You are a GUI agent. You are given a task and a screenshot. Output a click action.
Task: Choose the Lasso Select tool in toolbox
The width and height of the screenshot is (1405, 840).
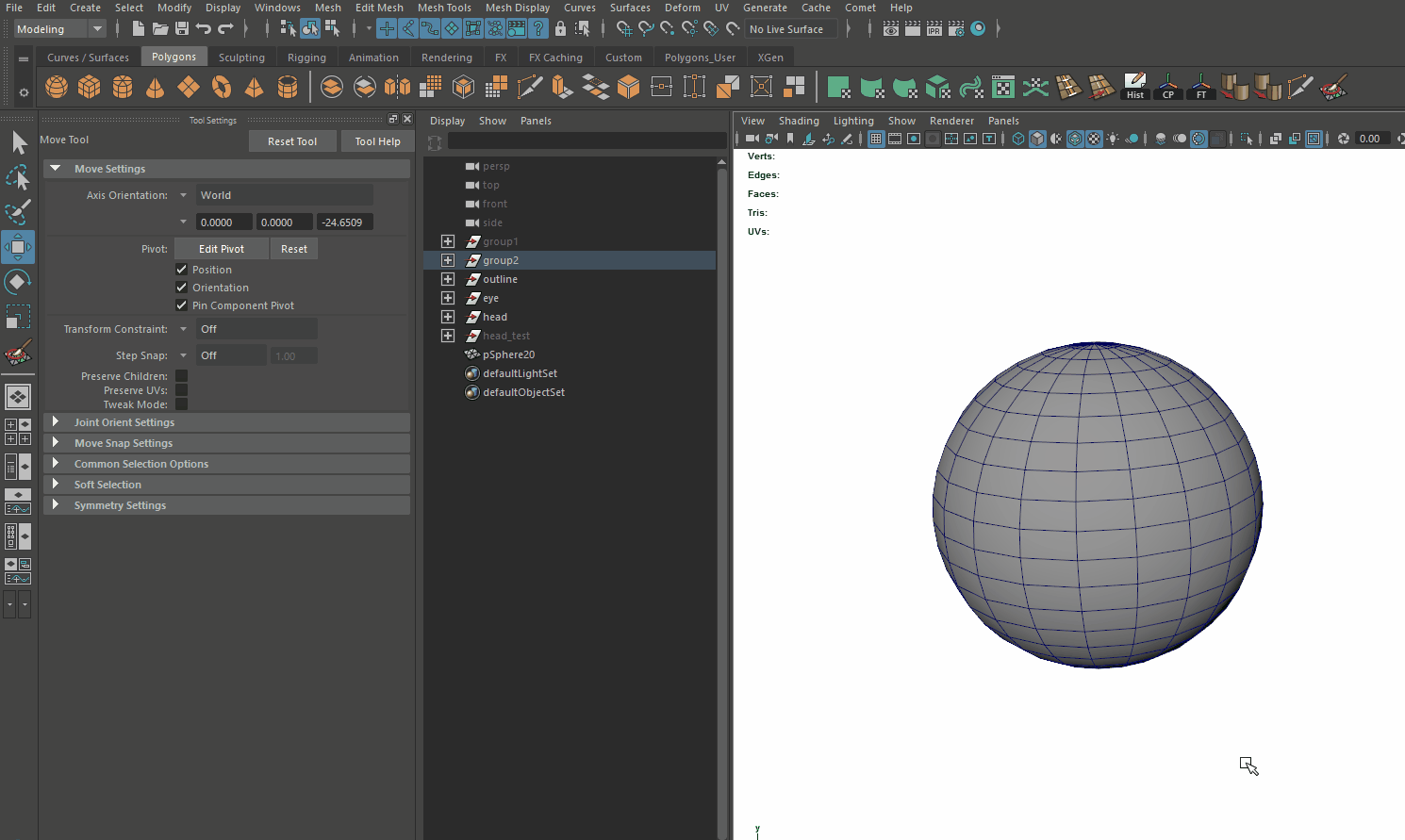pyautogui.click(x=18, y=177)
